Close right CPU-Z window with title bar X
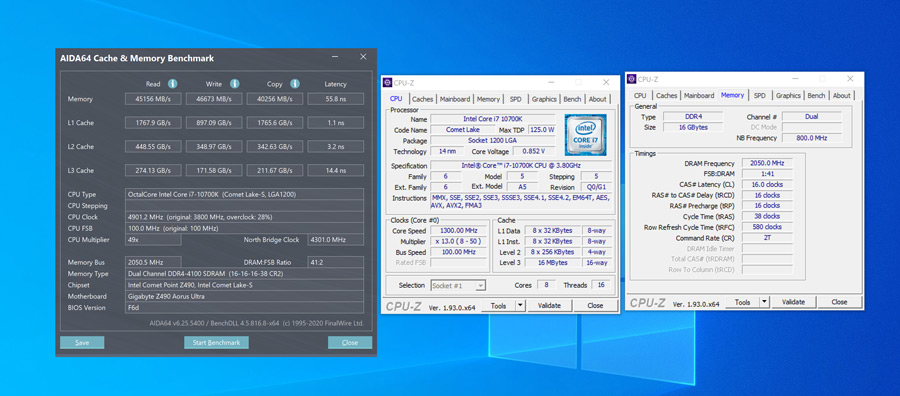Screen dimensions: 900x396 tap(850, 79)
